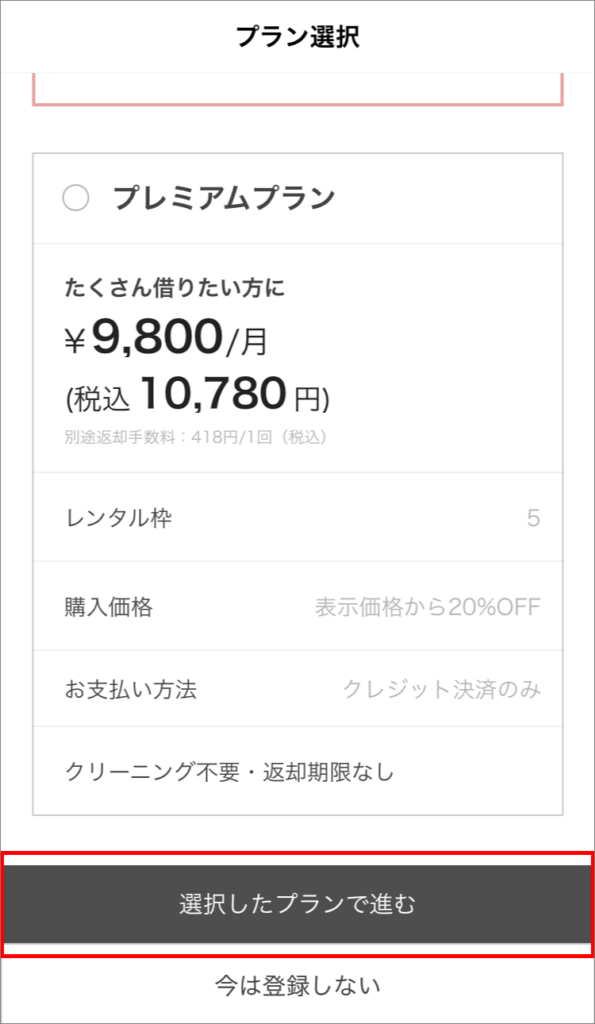The image size is (595, 1024).
Task: Select the 購入価格 row label
Action: pos(109,608)
